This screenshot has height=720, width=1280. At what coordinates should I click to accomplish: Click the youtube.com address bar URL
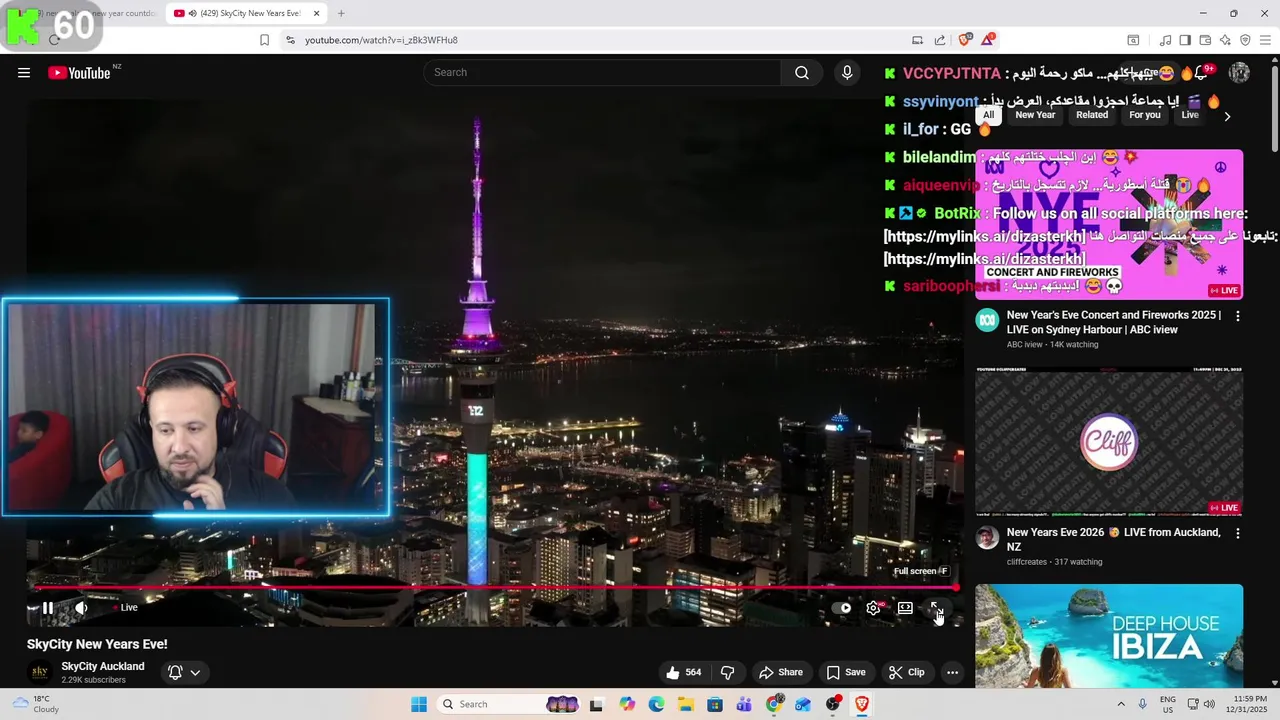[x=381, y=40]
